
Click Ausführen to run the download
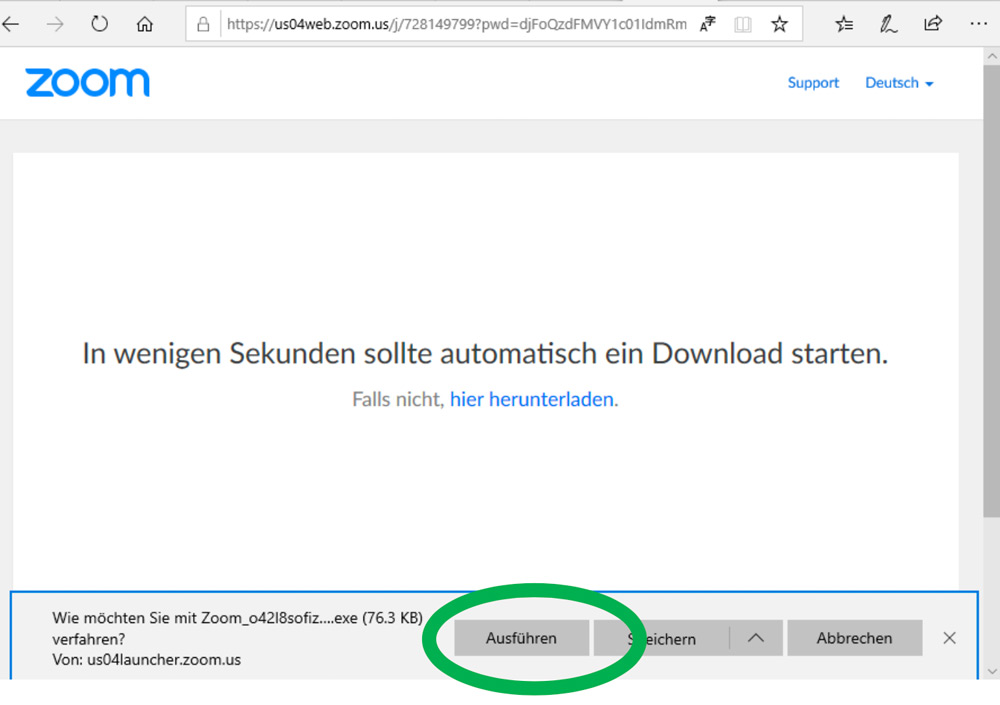click(522, 638)
